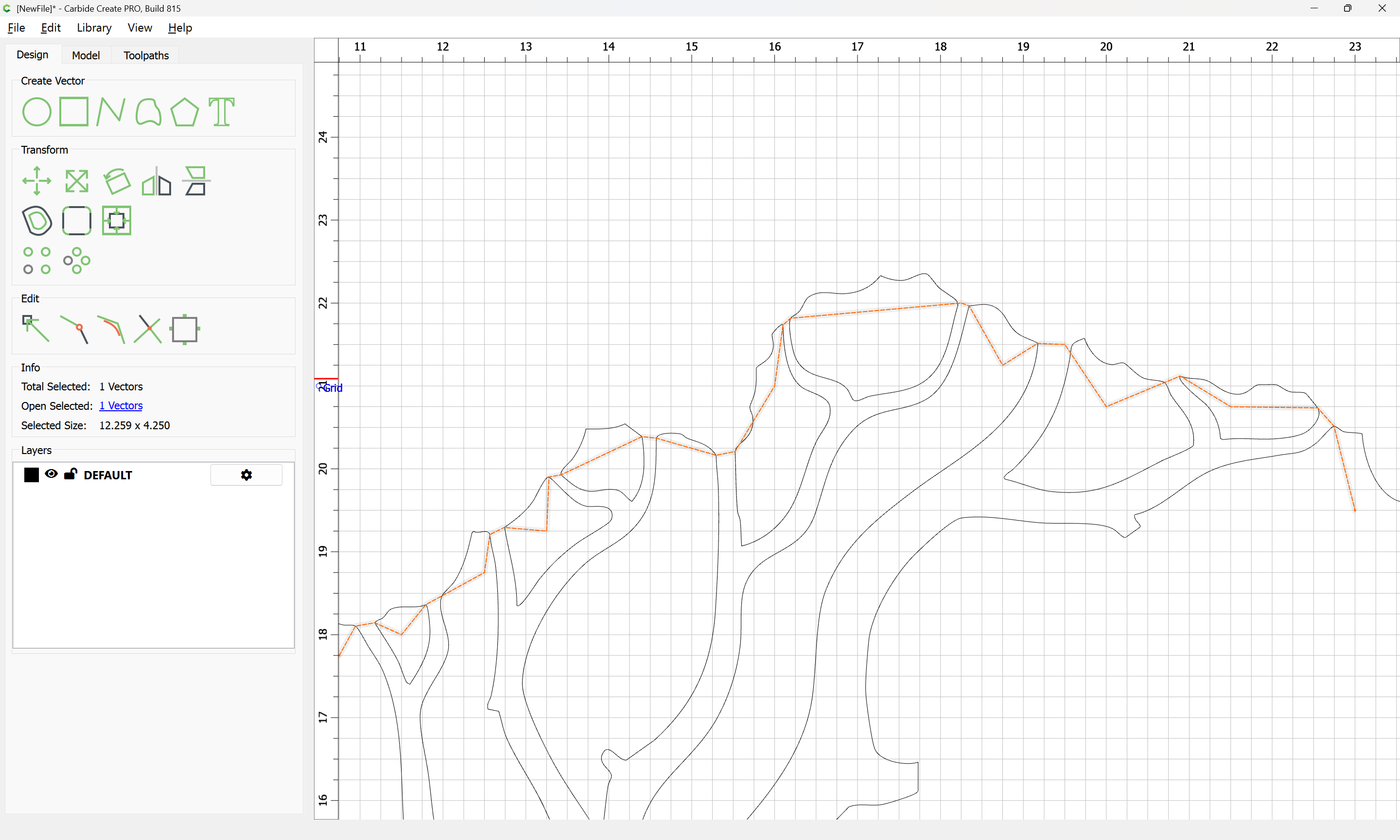The image size is (1400, 840).
Task: Select the Regular Polygon tool
Action: (184, 111)
